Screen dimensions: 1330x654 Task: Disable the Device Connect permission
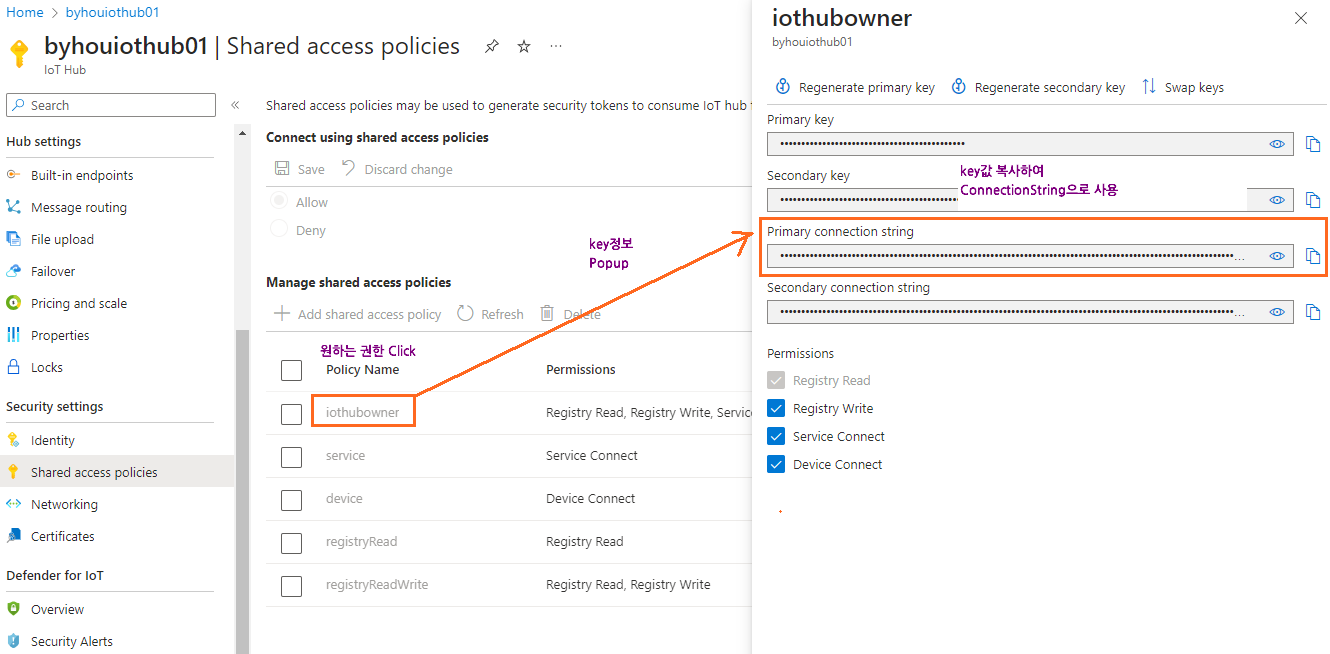point(775,464)
